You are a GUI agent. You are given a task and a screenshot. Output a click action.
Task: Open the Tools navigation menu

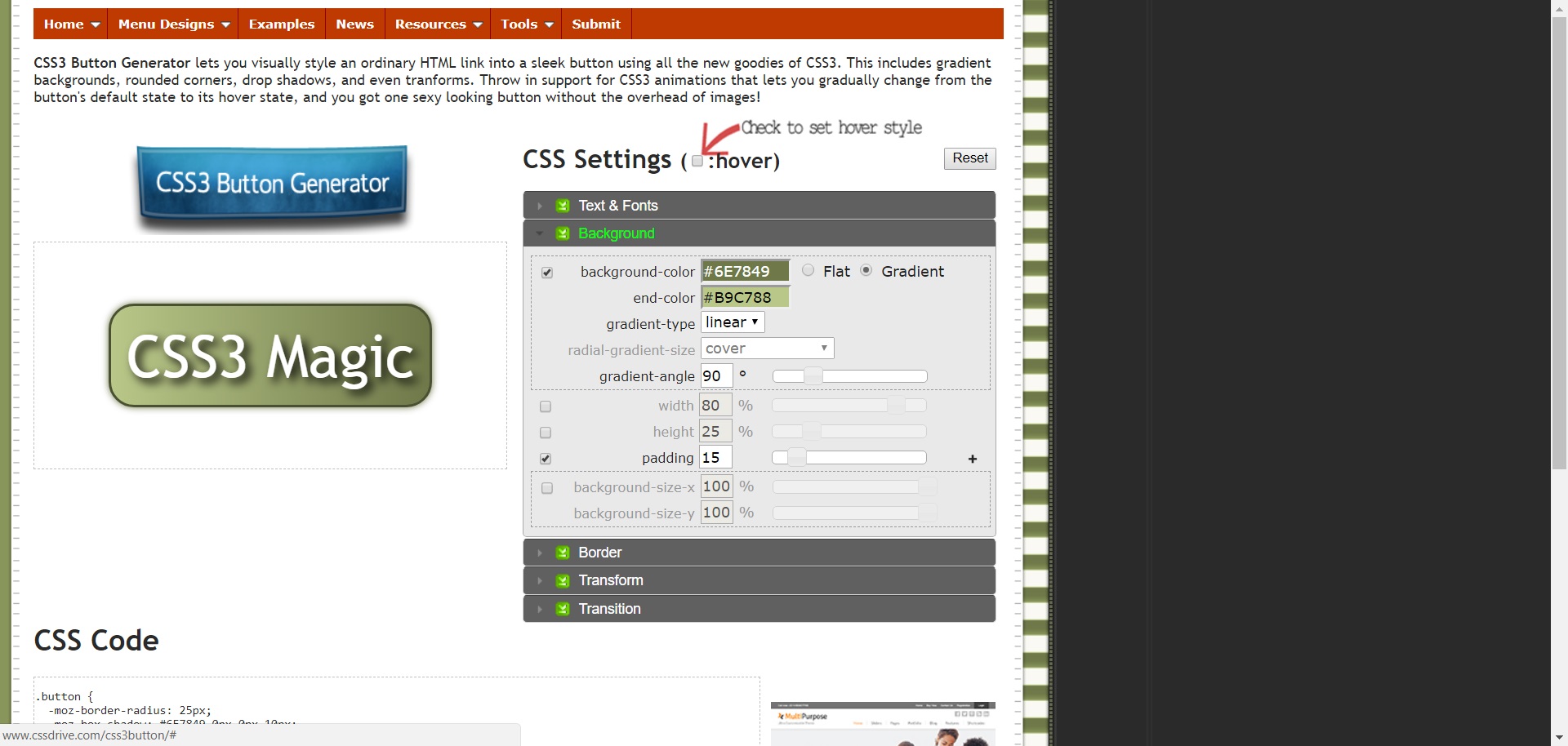tap(527, 24)
